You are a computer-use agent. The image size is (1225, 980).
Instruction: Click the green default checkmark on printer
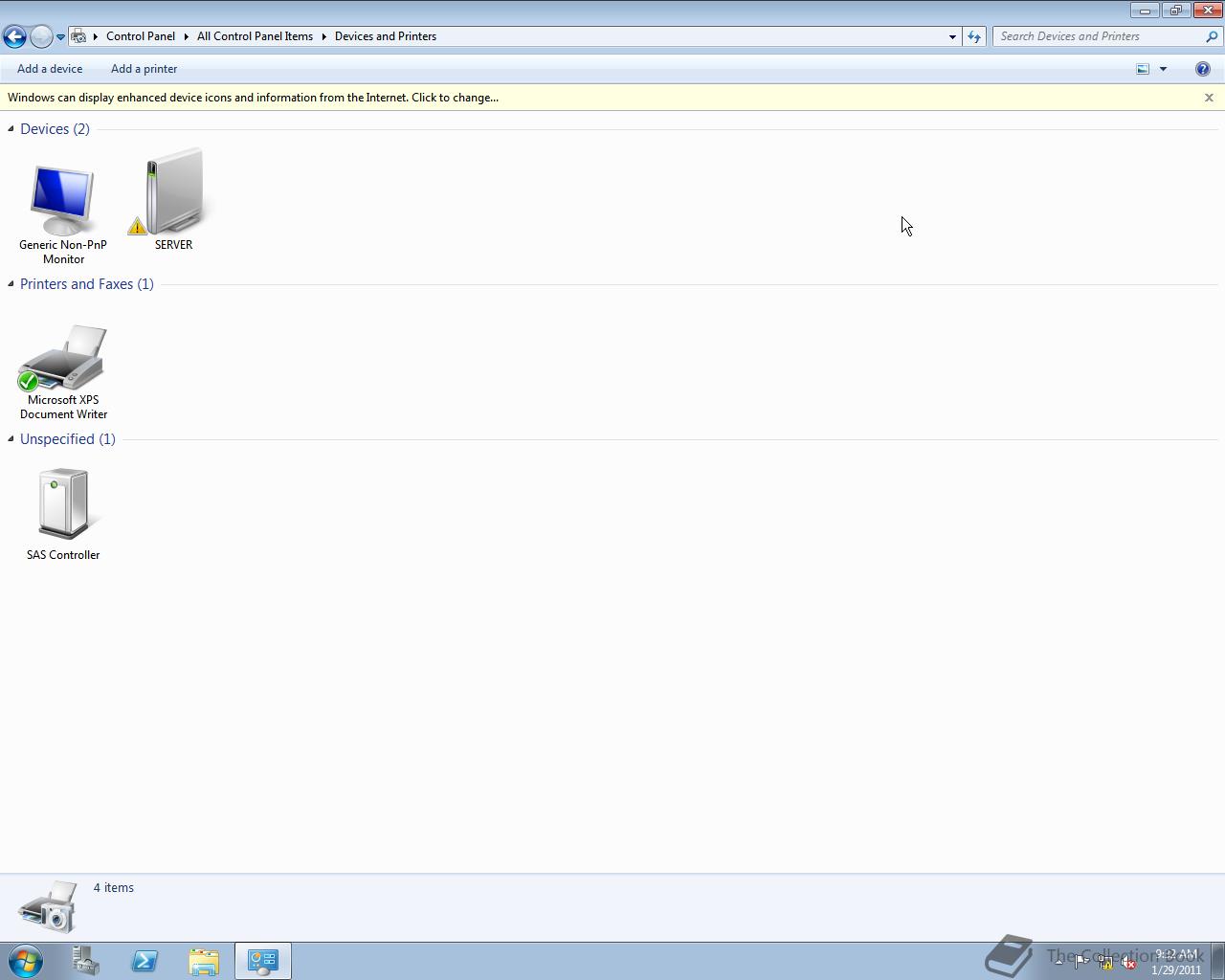[x=28, y=382]
